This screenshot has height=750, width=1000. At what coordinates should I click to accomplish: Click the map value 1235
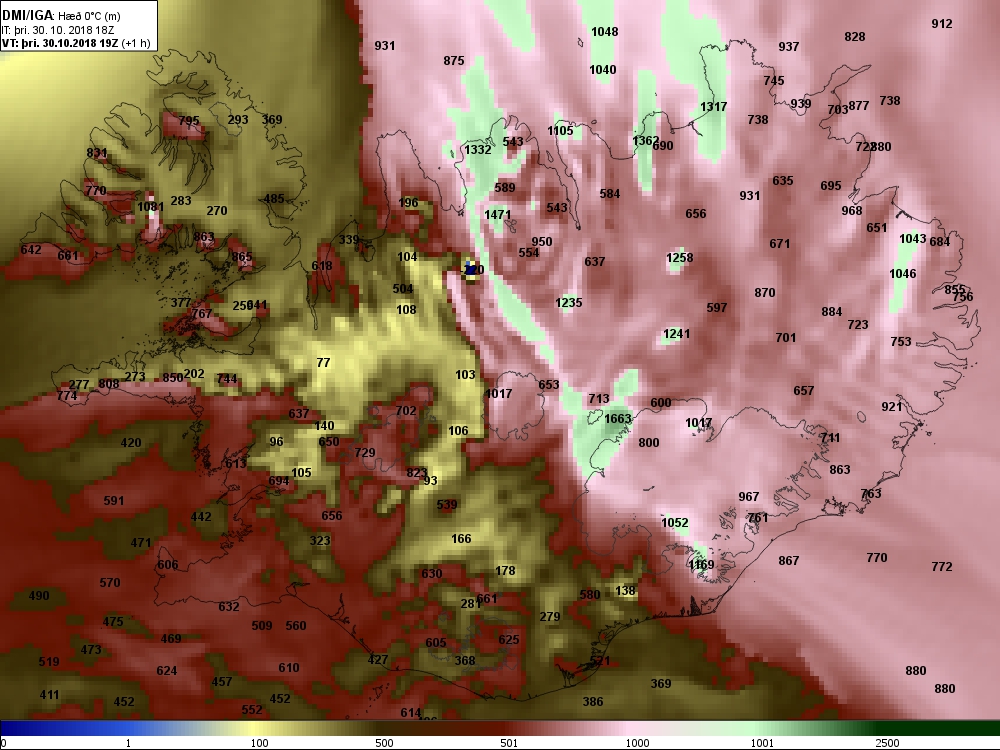568,302
